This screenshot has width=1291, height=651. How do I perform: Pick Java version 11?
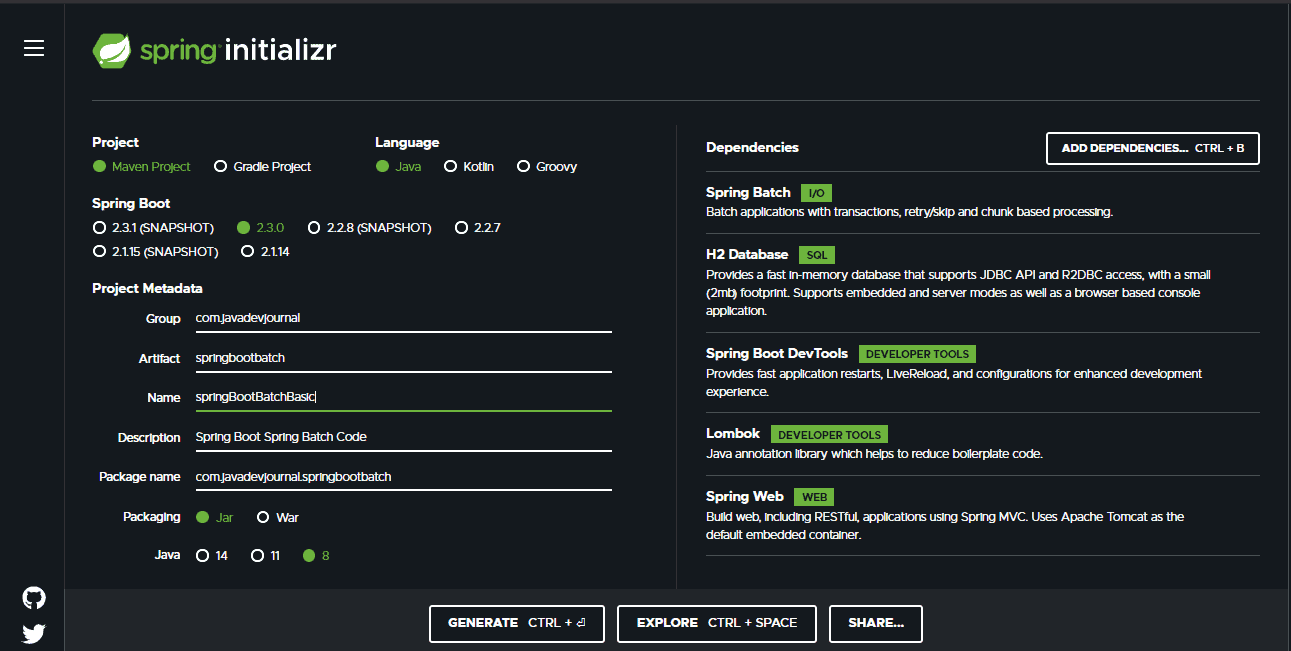(266, 555)
